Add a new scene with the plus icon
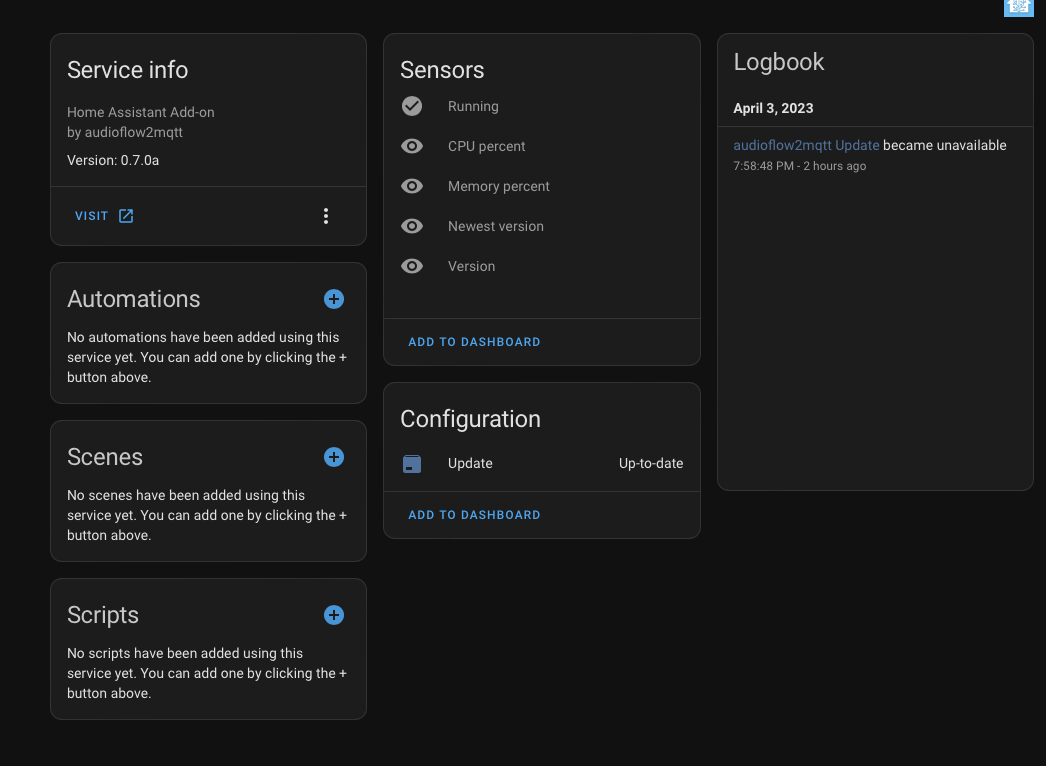Viewport: 1046px width, 766px height. (x=333, y=456)
